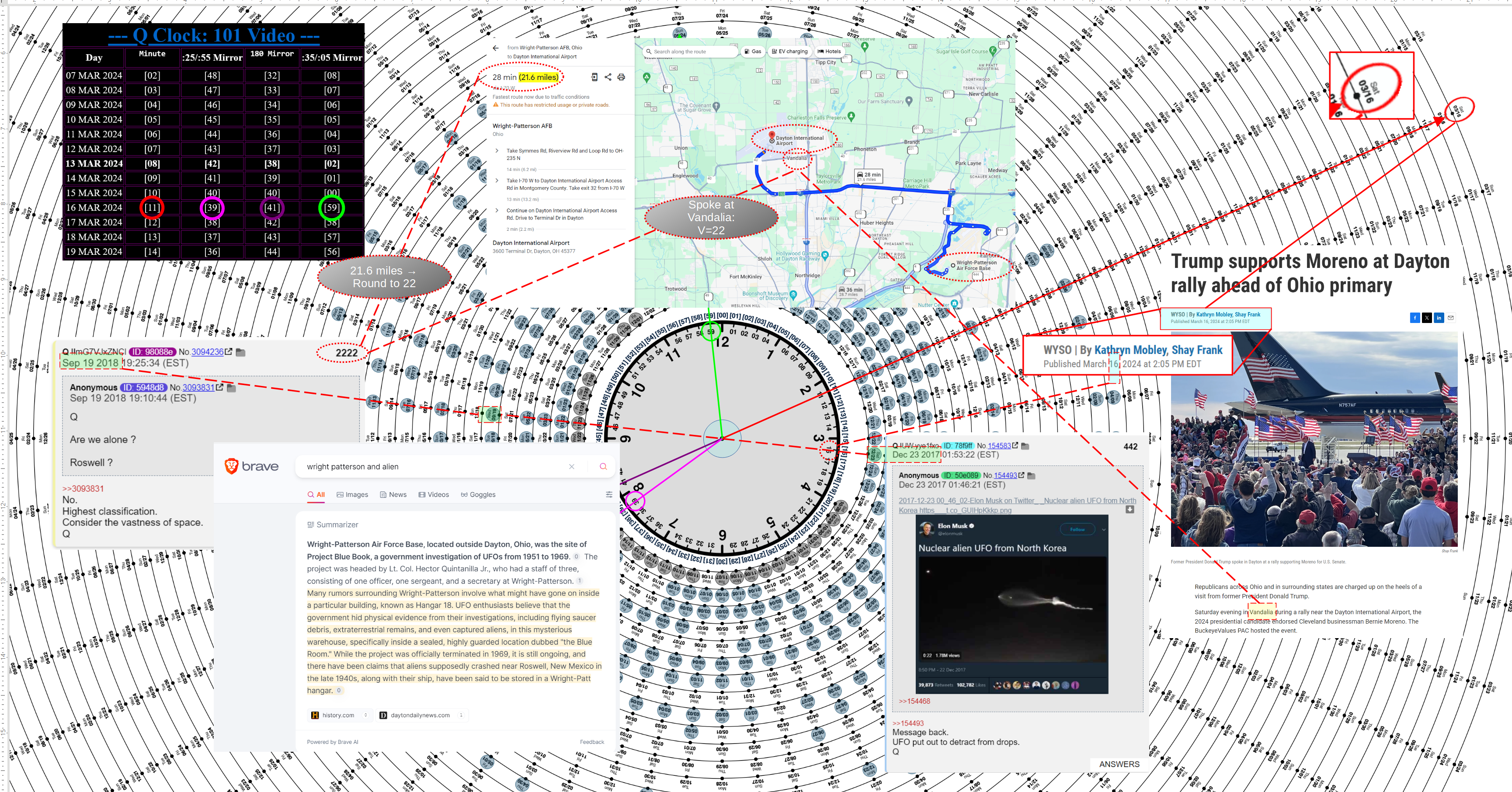Image resolution: width=1512 pixels, height=792 pixels.
Task: Click the Sugar Isle Golf Course marker
Action: (993, 51)
